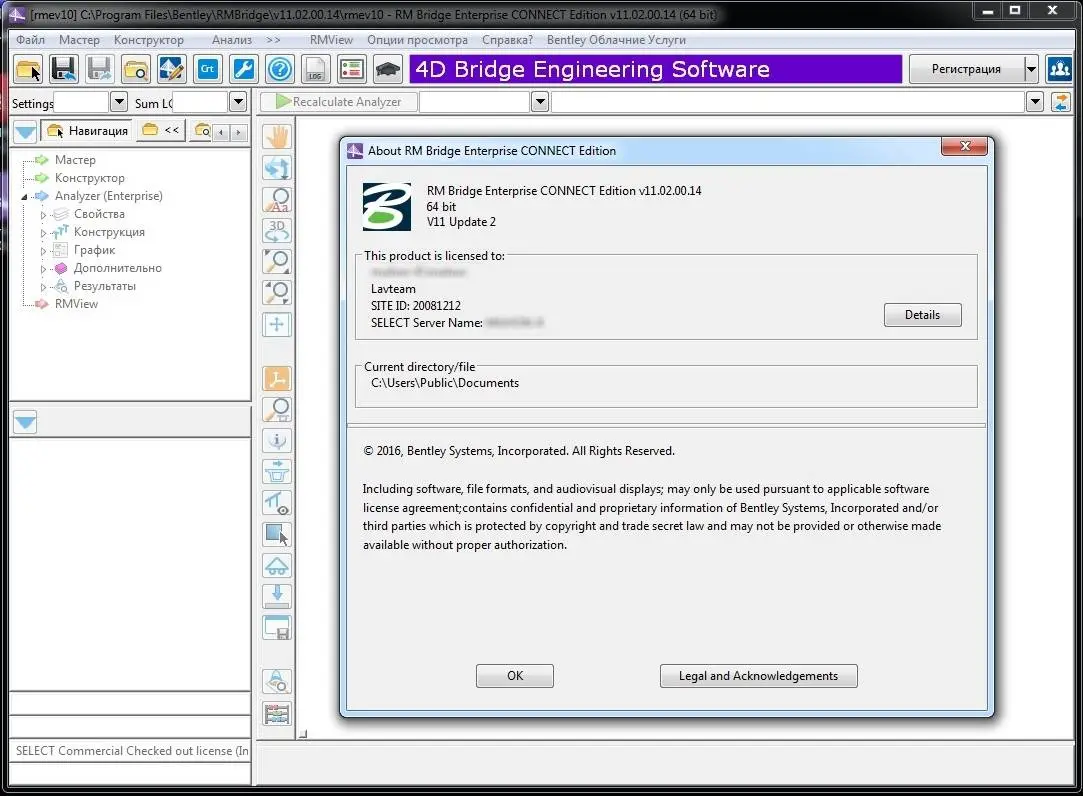Expand the Дополнительно tree node
Screen dimensions: 1083x796
43,269
